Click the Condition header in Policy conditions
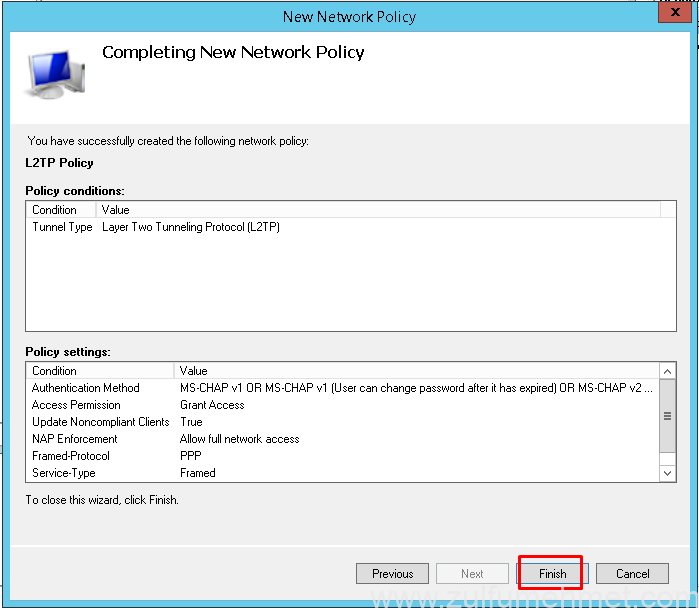This screenshot has height=608, width=699. coord(61,210)
